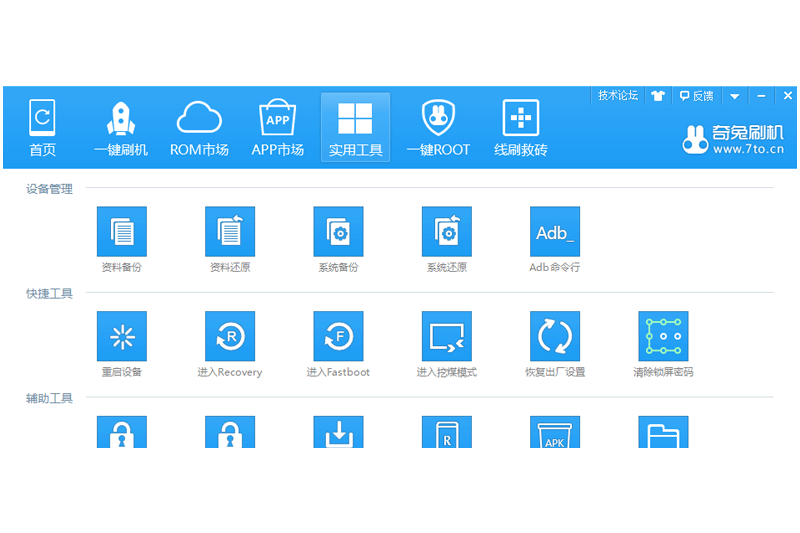Click the 清除锁屏密码 clear lock password icon

tap(663, 336)
